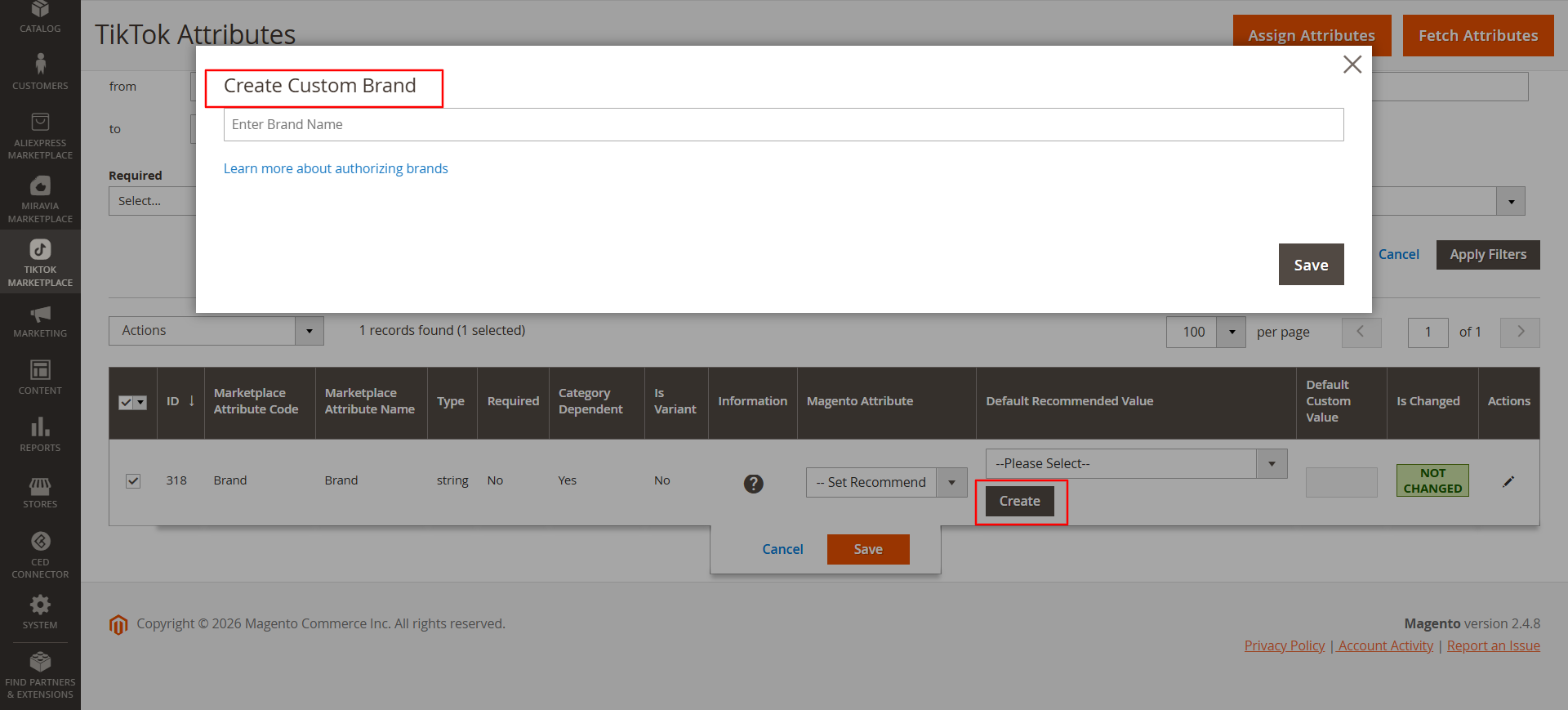Viewport: 1568px width, 710px height.
Task: Open the TikTok Marketplace sidebar menu
Action: pos(40,262)
